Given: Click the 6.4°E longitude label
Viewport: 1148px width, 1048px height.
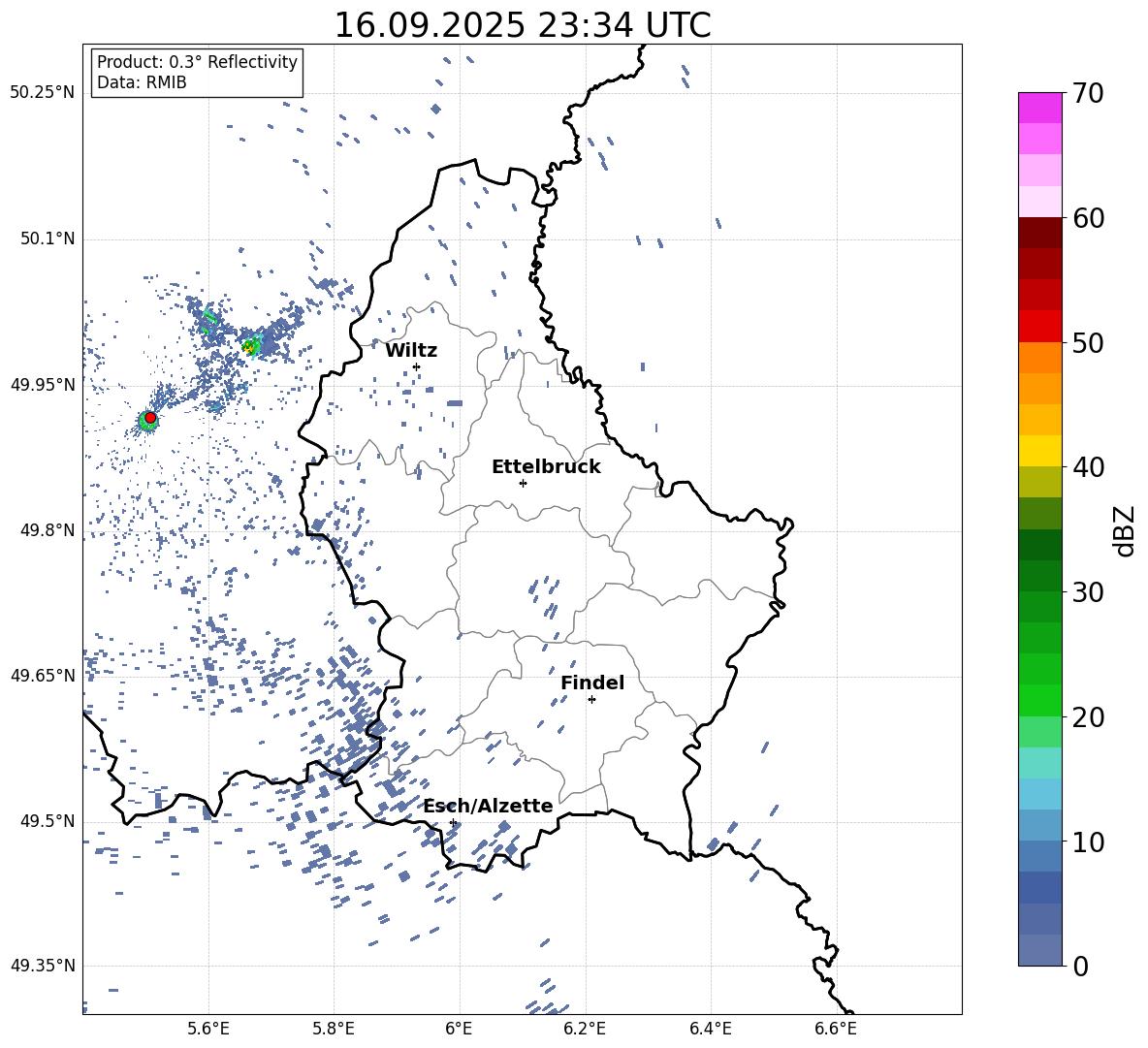Looking at the screenshot, I should pos(710,1029).
